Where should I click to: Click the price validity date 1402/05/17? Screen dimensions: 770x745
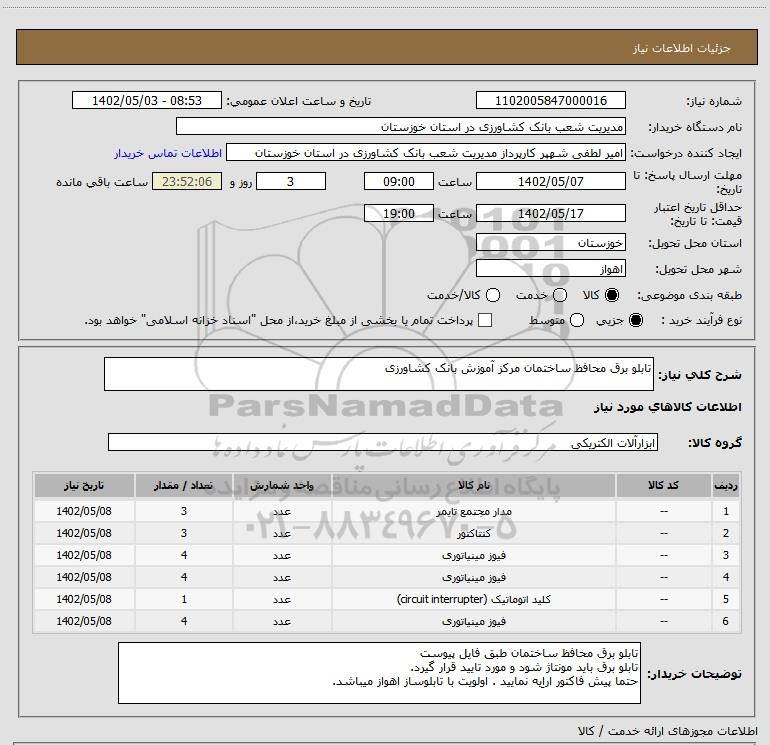(550, 213)
